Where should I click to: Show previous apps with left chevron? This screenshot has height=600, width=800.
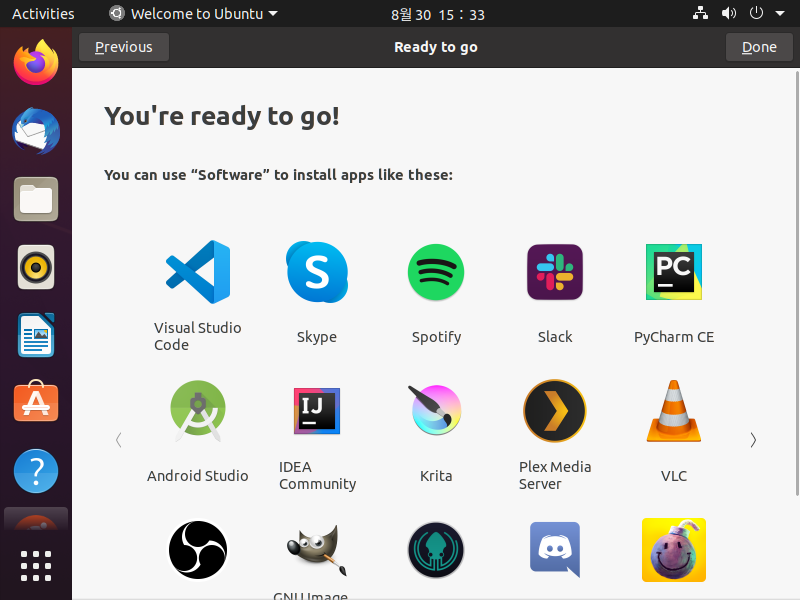coord(118,440)
